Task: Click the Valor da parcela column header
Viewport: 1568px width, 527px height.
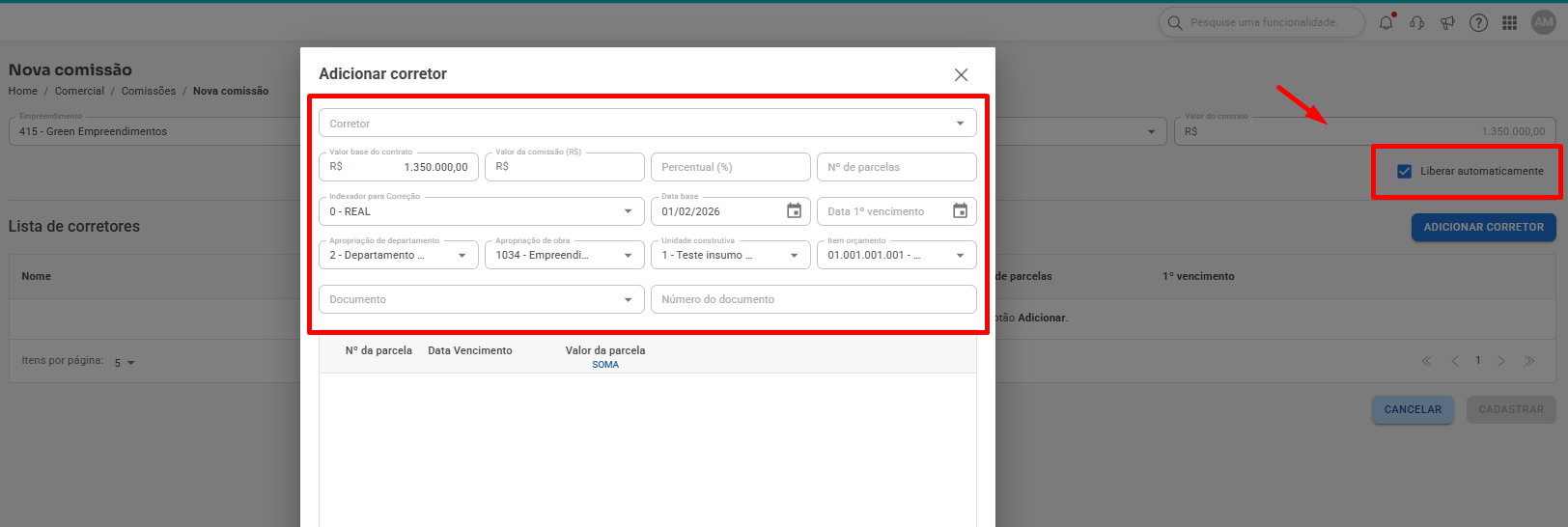Action: [605, 350]
